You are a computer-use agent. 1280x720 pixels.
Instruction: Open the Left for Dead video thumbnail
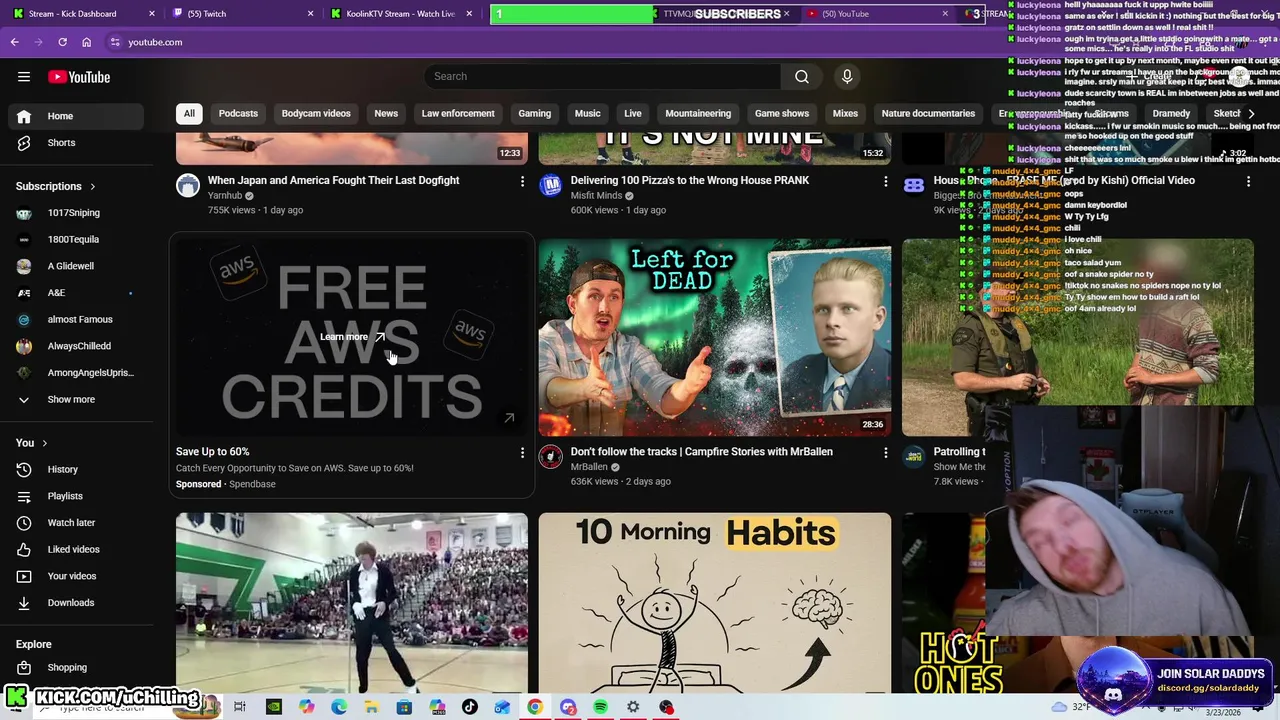click(715, 337)
